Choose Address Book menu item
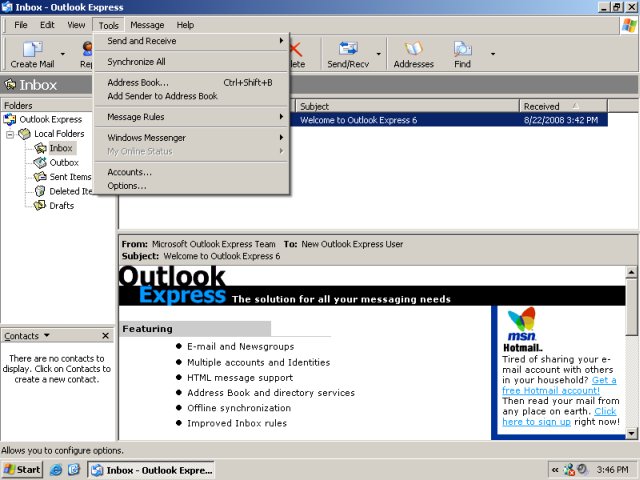The height and width of the screenshot is (480, 640). click(192, 82)
